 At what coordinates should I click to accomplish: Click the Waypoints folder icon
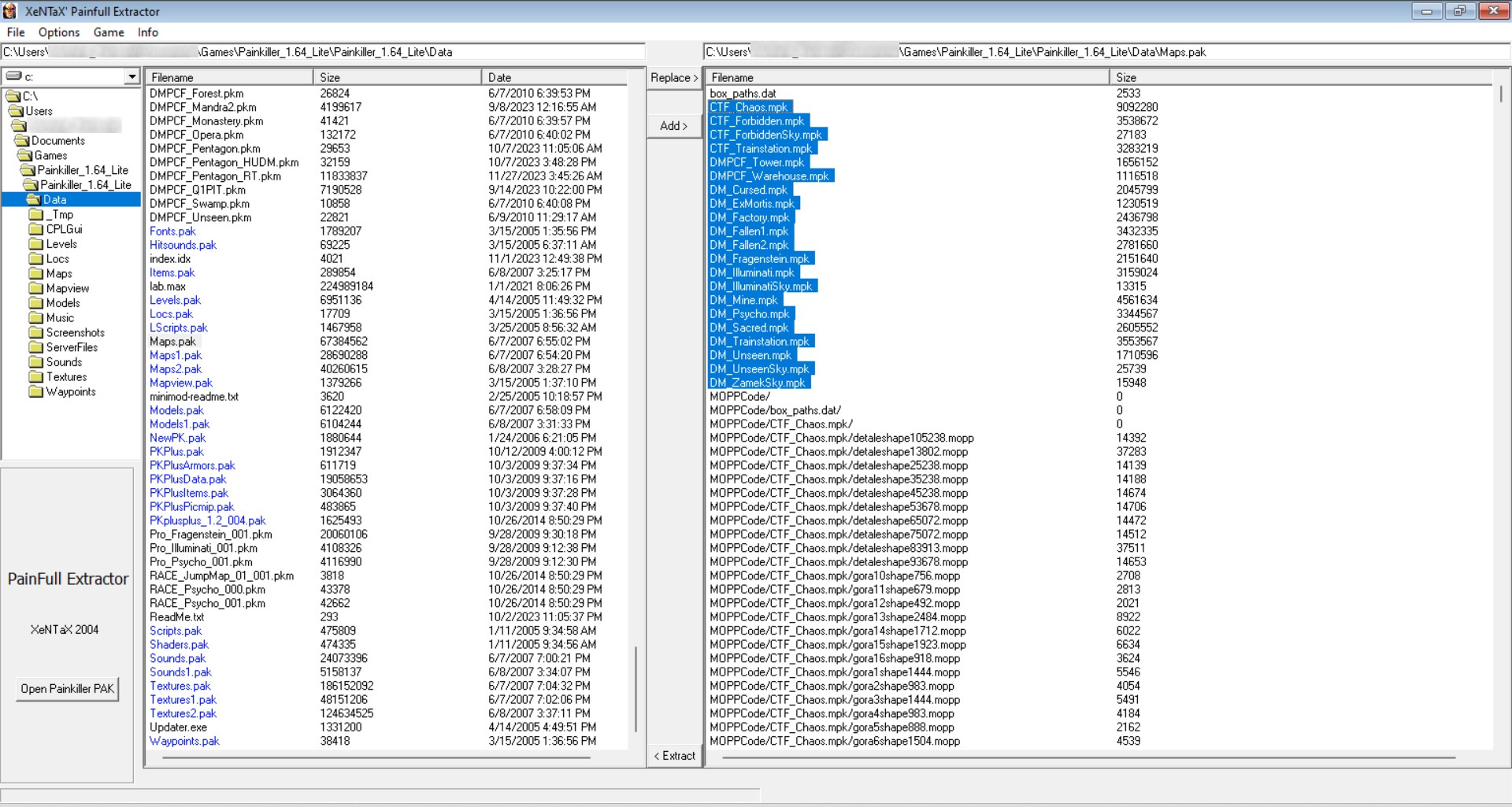click(x=36, y=391)
